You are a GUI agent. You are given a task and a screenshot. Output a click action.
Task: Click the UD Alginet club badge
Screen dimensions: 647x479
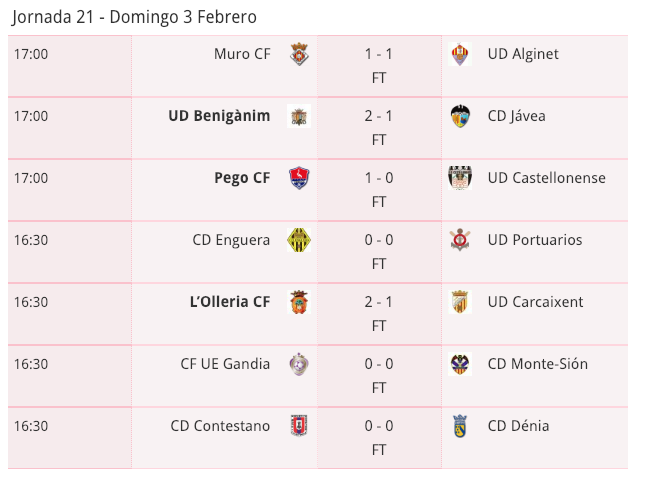pos(460,54)
